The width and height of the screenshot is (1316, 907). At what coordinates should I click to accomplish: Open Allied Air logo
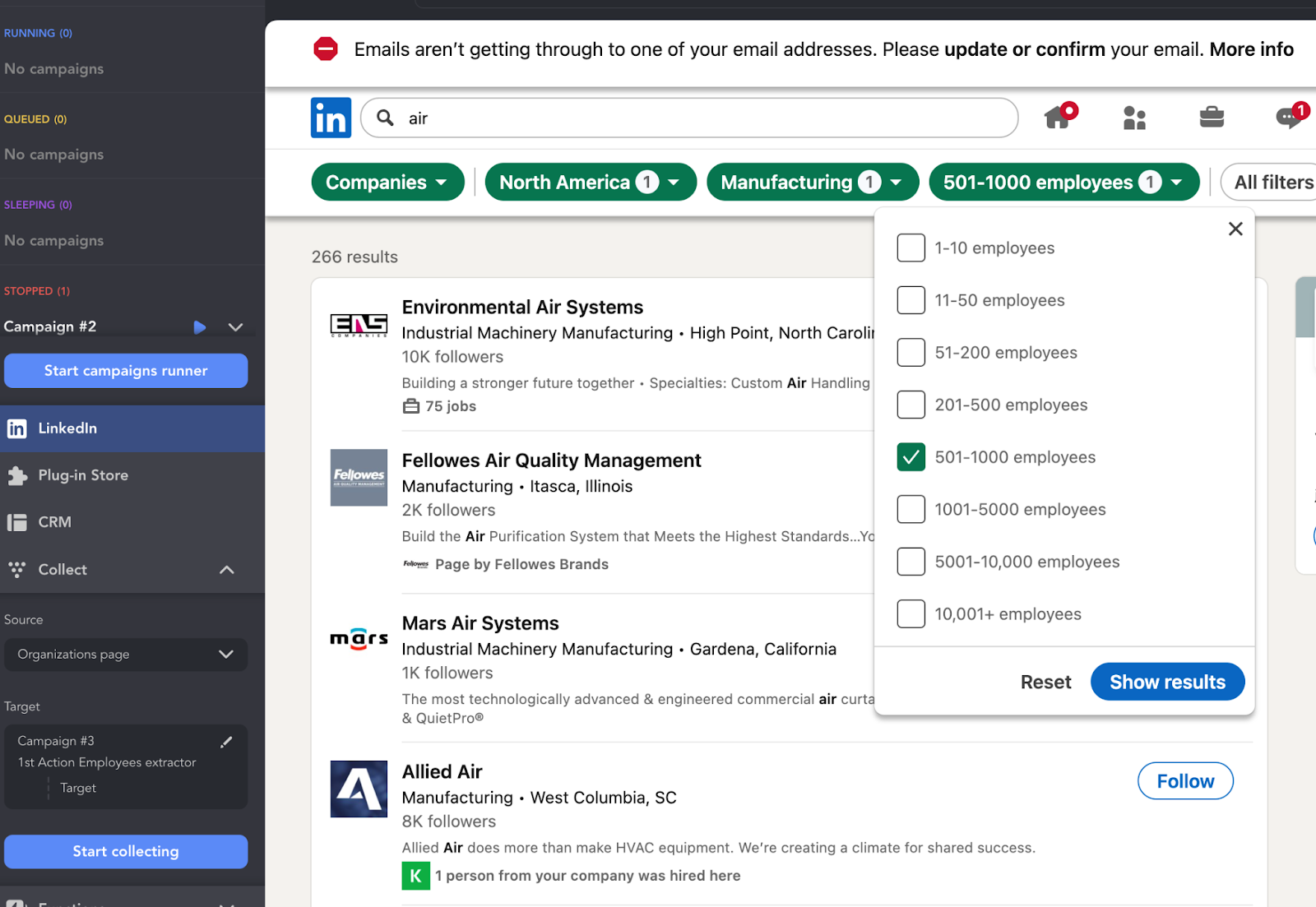359,789
